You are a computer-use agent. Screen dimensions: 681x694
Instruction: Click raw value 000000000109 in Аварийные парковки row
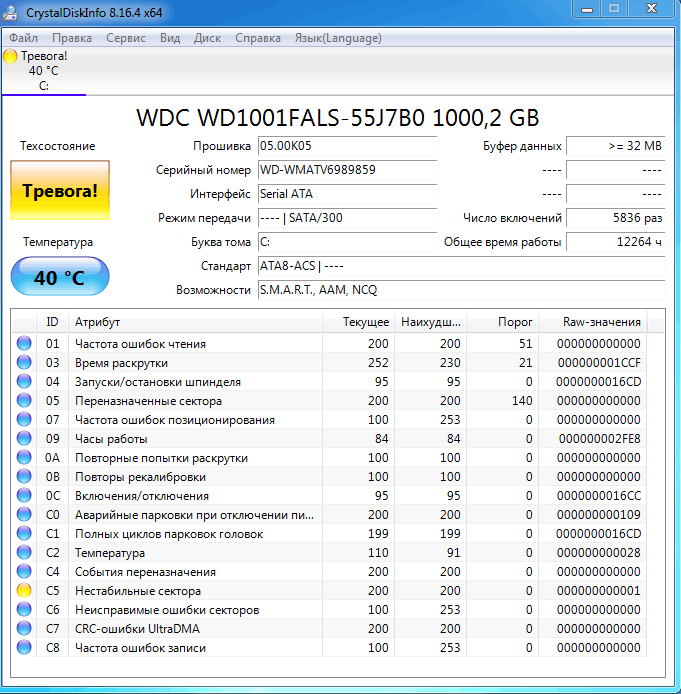pos(598,515)
